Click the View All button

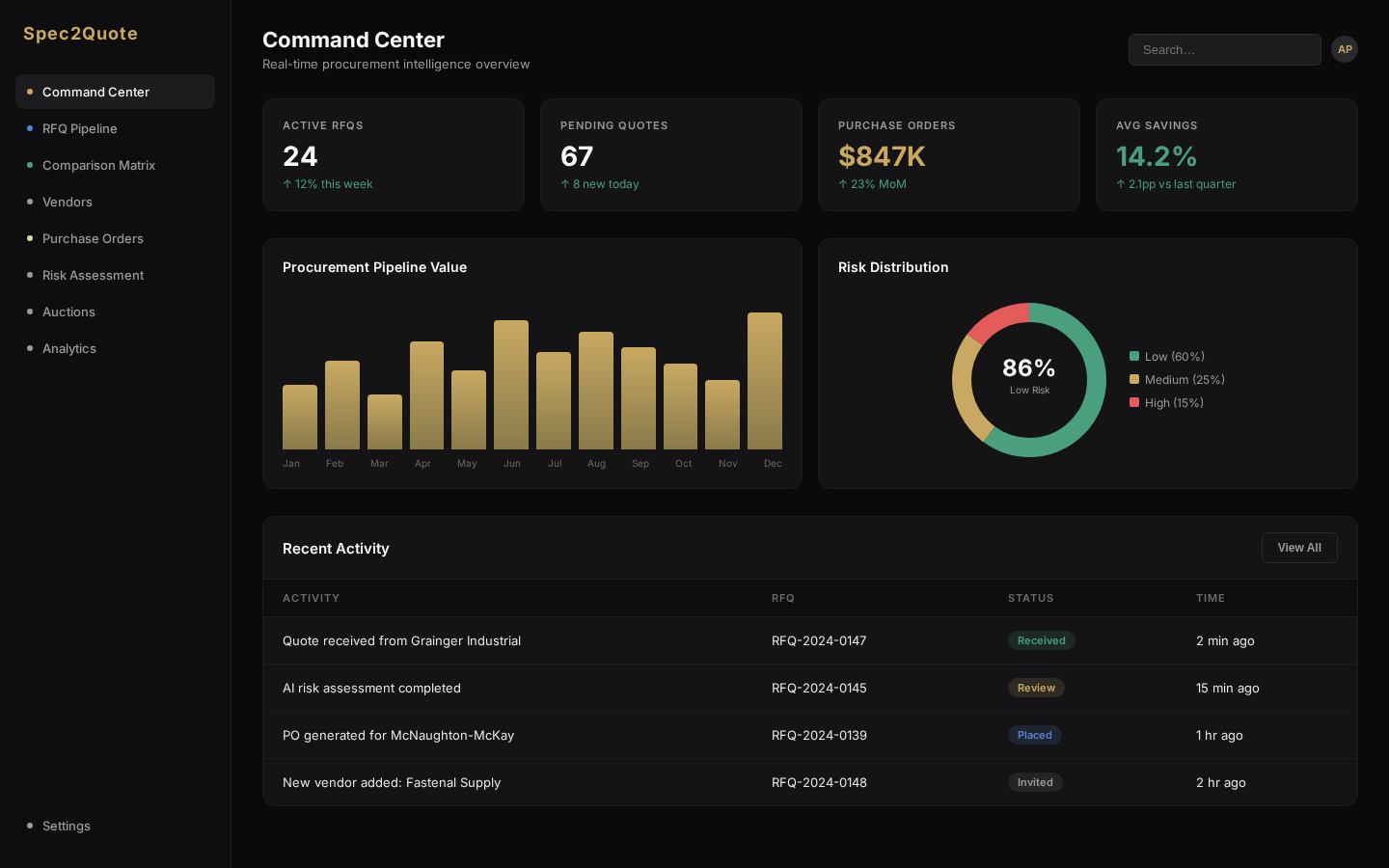pos(1299,548)
